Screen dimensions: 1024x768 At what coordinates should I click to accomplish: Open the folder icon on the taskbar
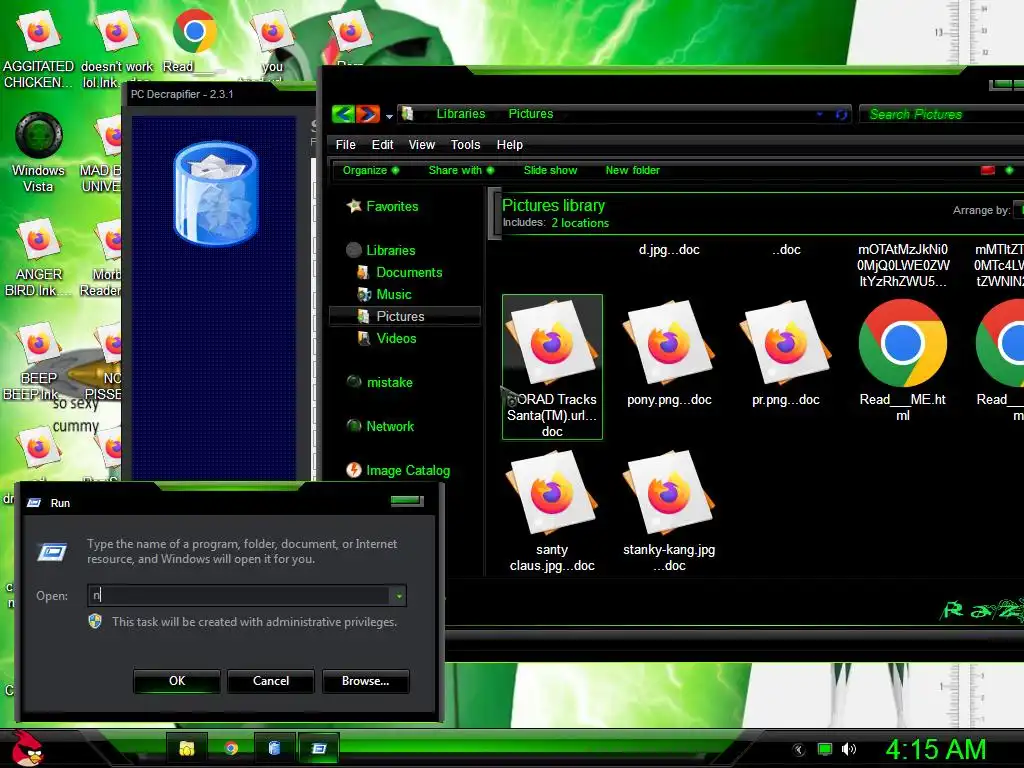(x=187, y=748)
